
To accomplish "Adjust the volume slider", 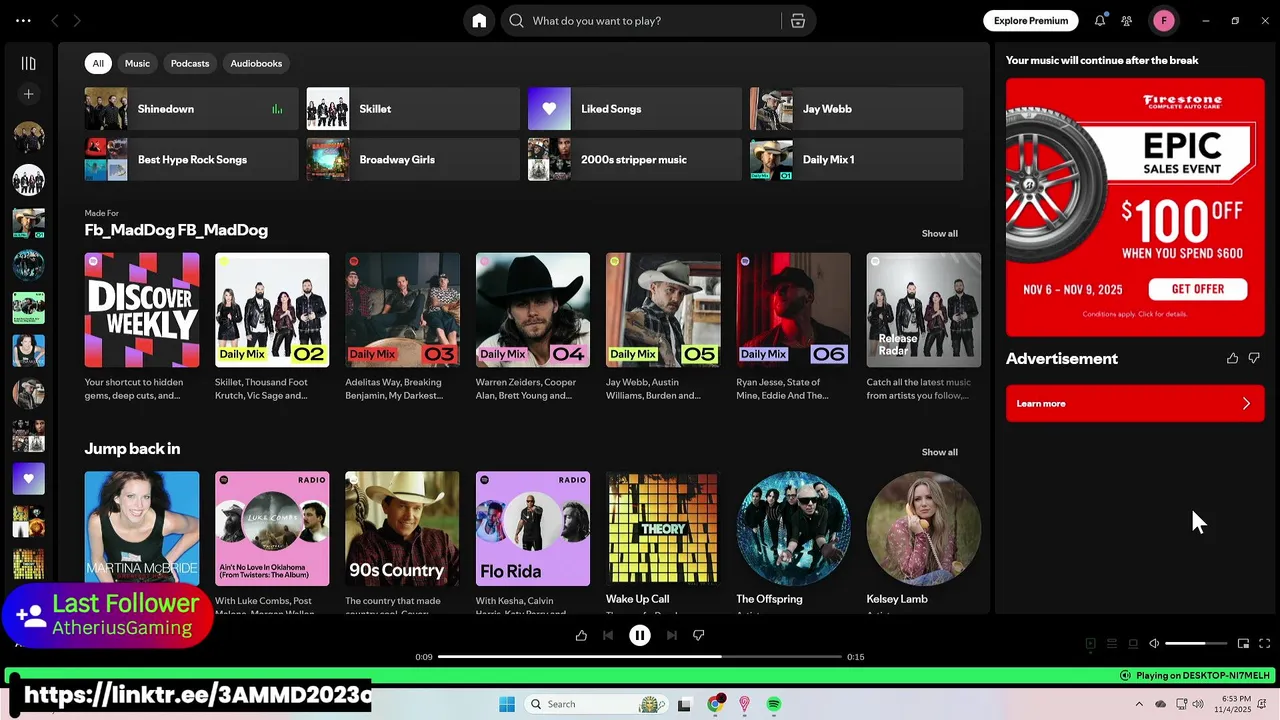I will click(x=1196, y=644).
